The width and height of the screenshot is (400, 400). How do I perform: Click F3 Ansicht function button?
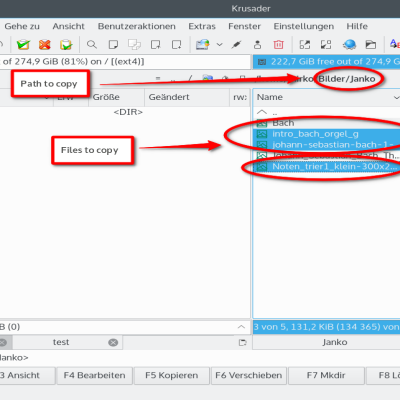tap(27, 375)
